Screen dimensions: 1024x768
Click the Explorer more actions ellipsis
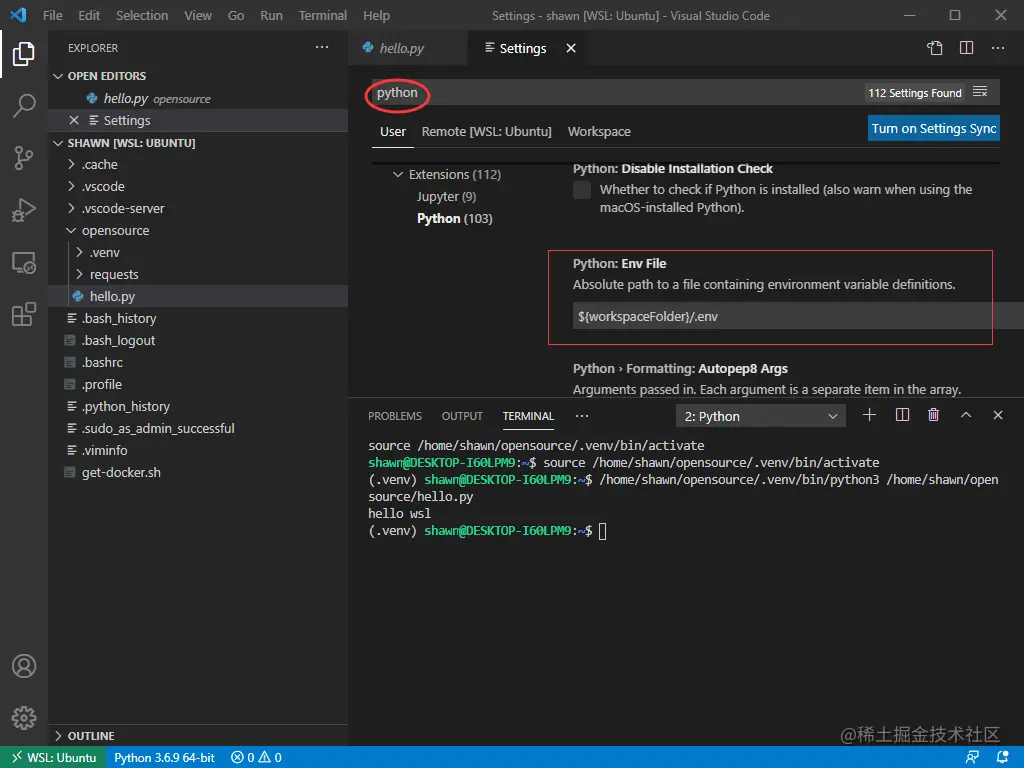point(322,47)
